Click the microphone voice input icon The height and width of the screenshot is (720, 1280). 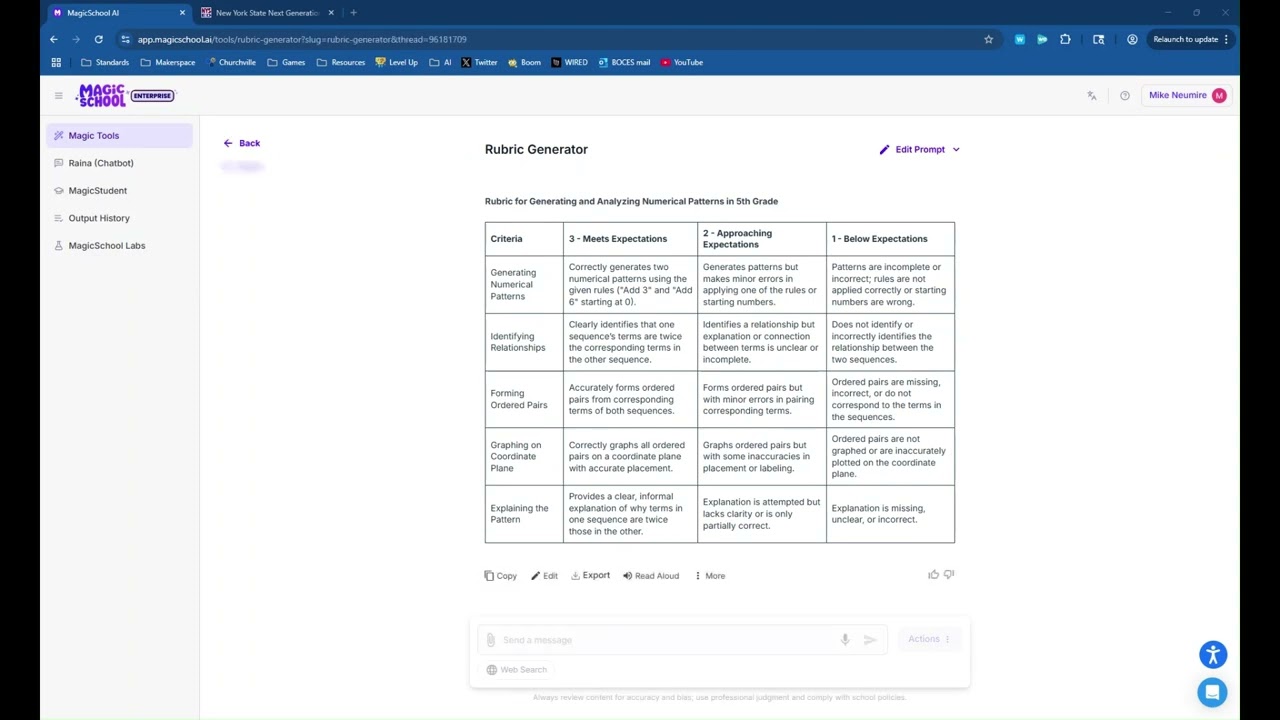pos(845,640)
